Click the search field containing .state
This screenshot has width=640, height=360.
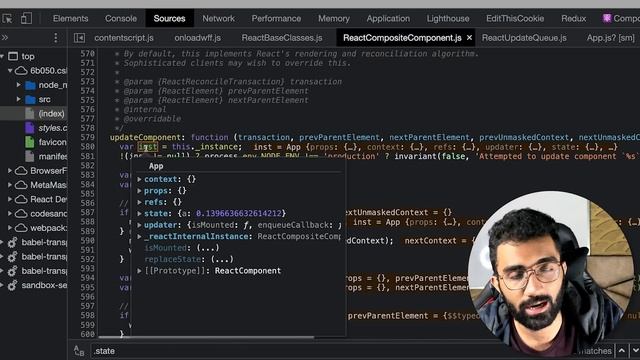(x=327, y=351)
